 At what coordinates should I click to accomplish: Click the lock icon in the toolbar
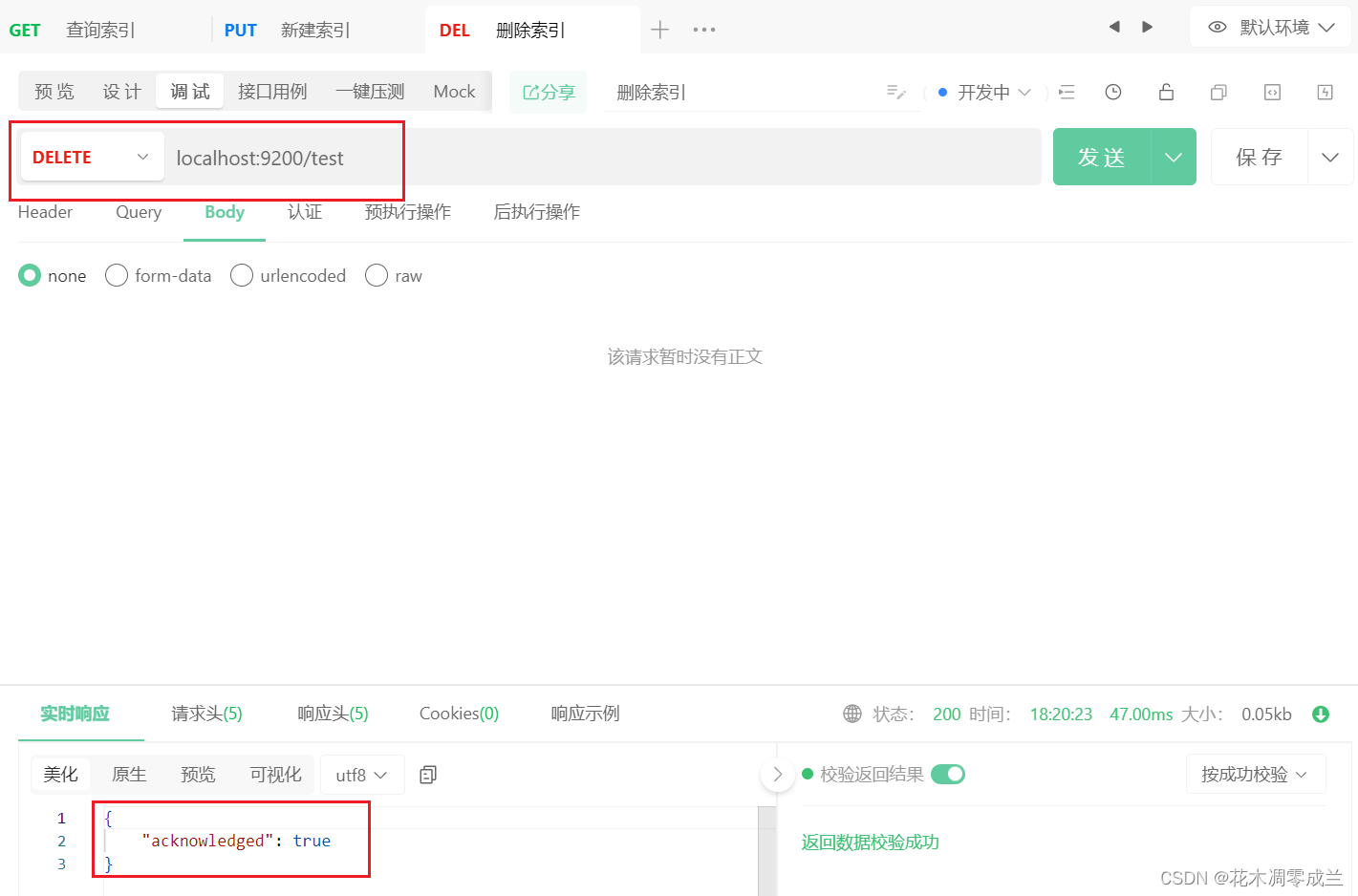tap(1166, 92)
